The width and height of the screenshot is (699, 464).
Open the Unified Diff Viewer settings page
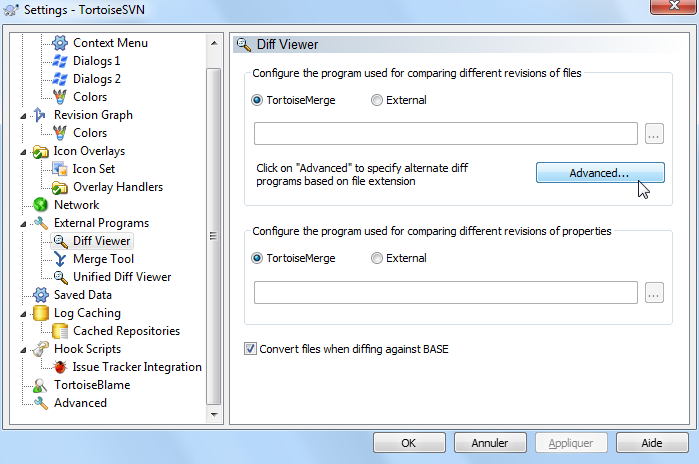click(121, 277)
